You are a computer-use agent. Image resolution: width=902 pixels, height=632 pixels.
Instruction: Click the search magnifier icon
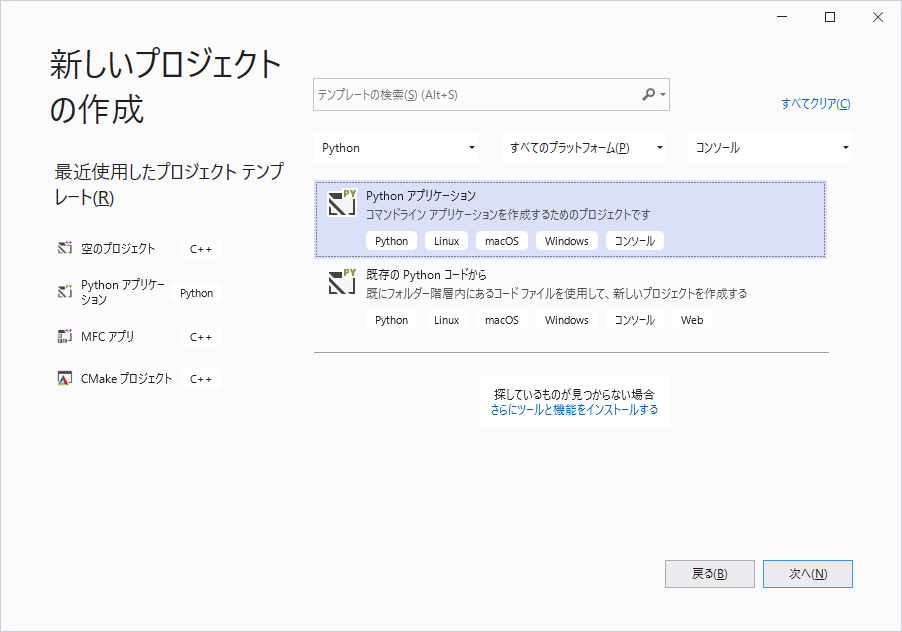[x=648, y=94]
